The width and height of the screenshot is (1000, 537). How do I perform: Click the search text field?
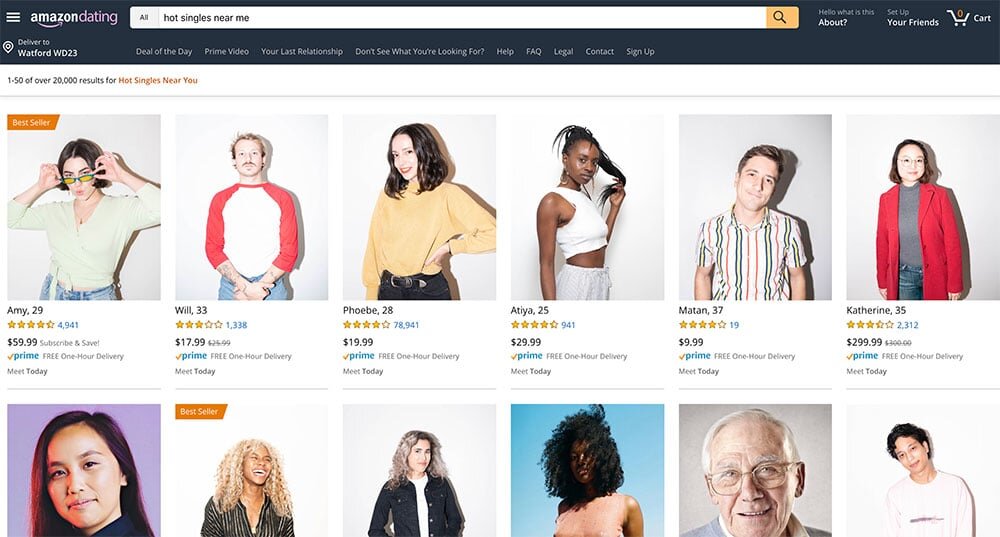point(462,18)
